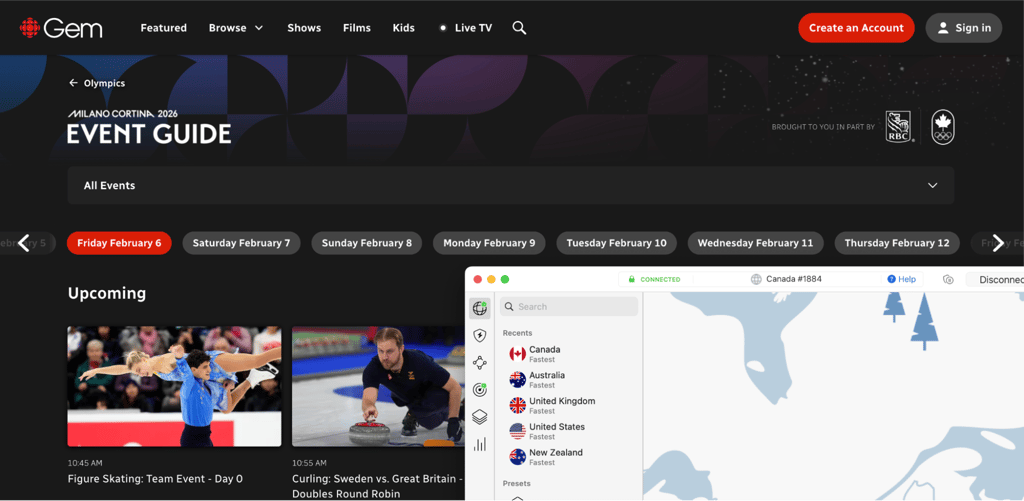Click the Canada flag icon in Recents
1024x501 pixels.
click(x=517, y=354)
